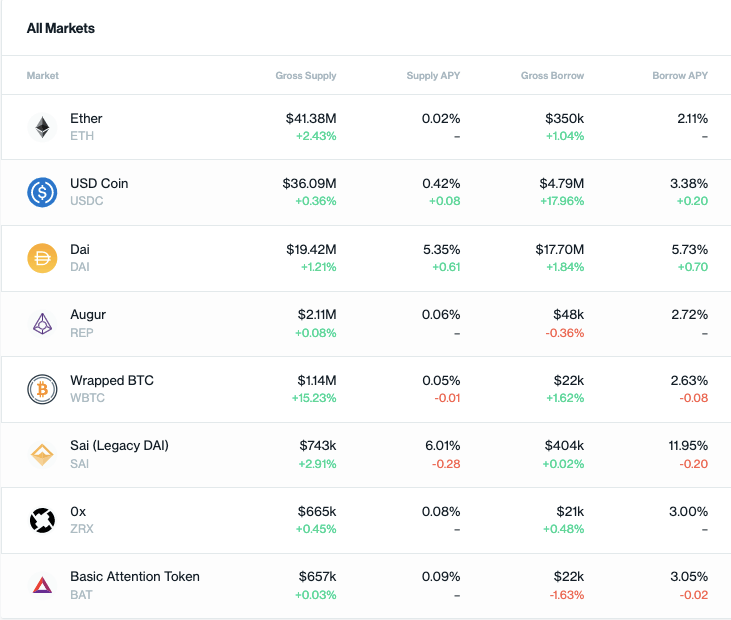Open the Augur market name
The image size is (731, 620).
(x=88, y=315)
